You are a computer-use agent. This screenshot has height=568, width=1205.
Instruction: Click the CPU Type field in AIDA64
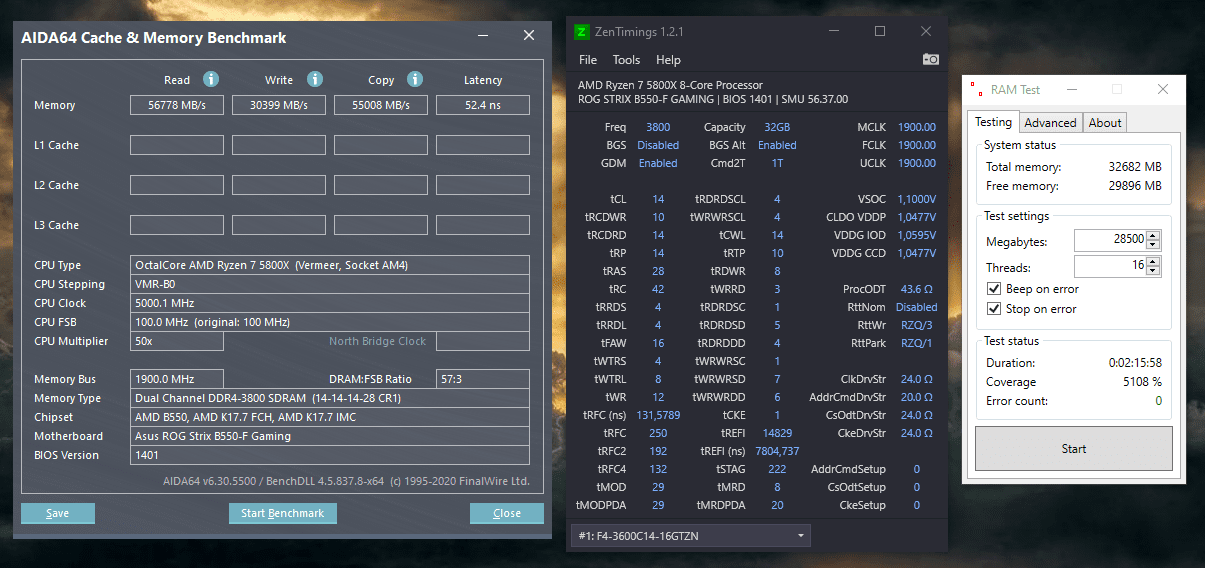coord(330,265)
